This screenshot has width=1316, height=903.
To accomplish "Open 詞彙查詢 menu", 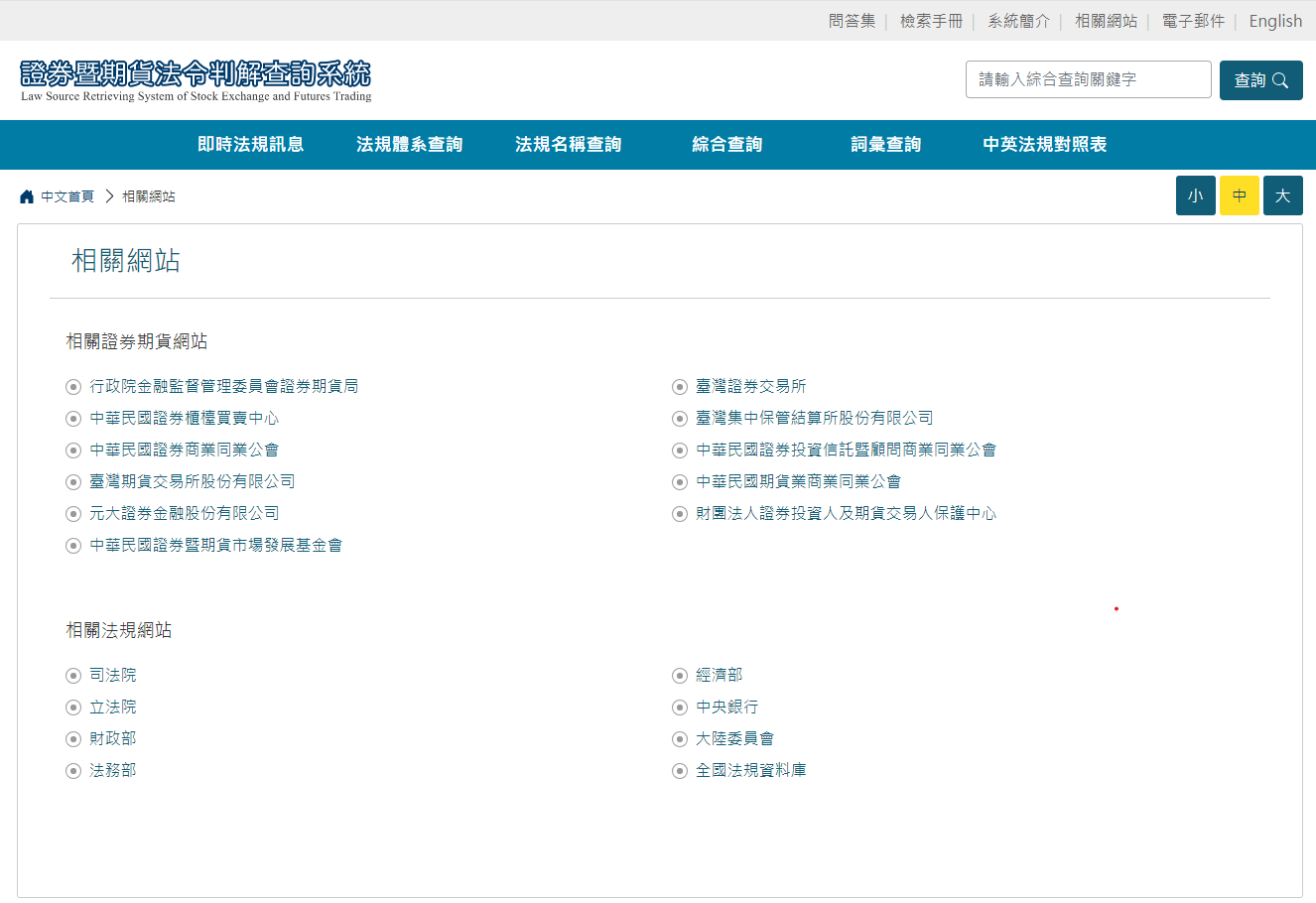I will coord(886,145).
